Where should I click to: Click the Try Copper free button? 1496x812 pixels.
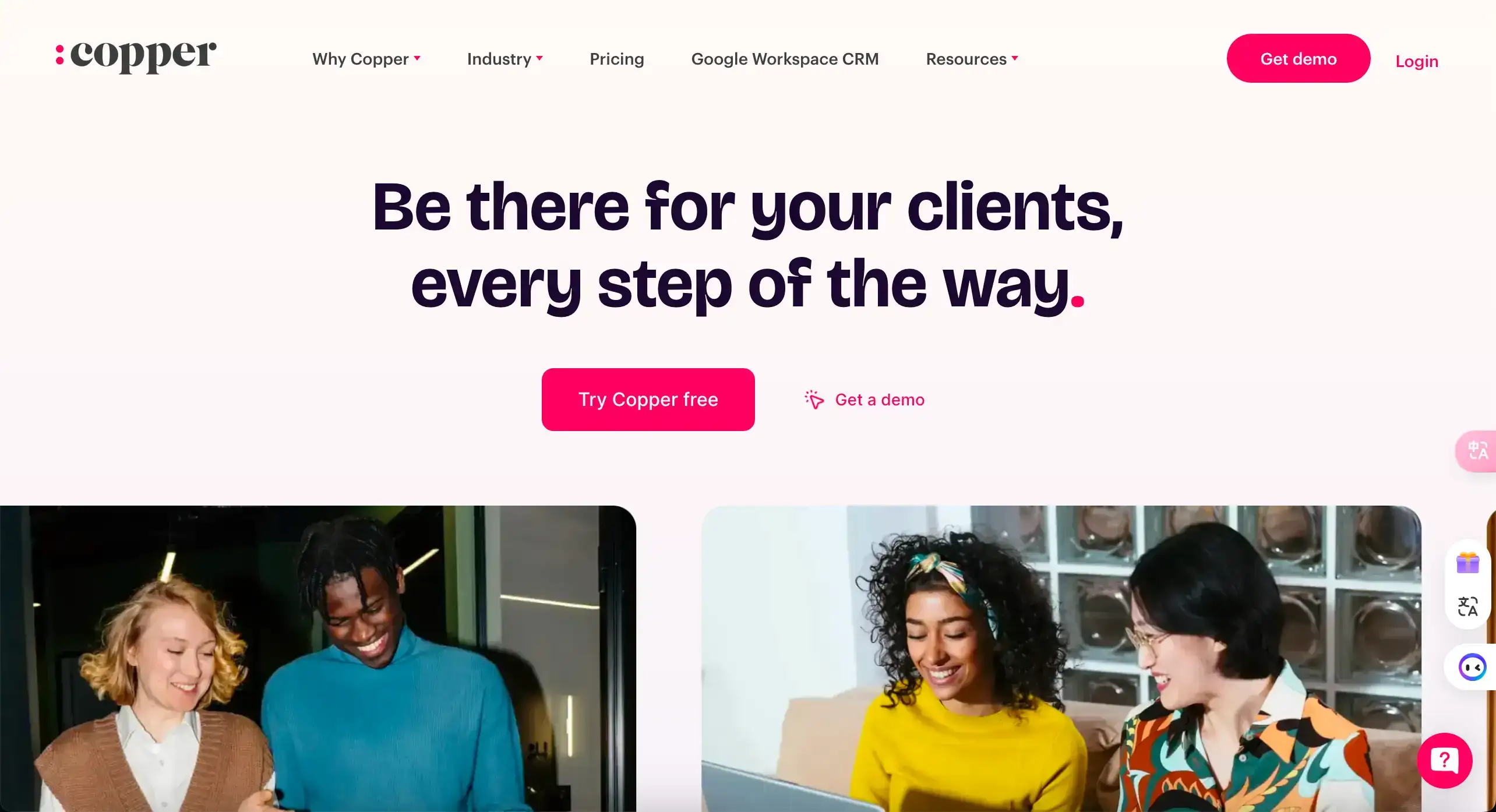[x=648, y=400]
